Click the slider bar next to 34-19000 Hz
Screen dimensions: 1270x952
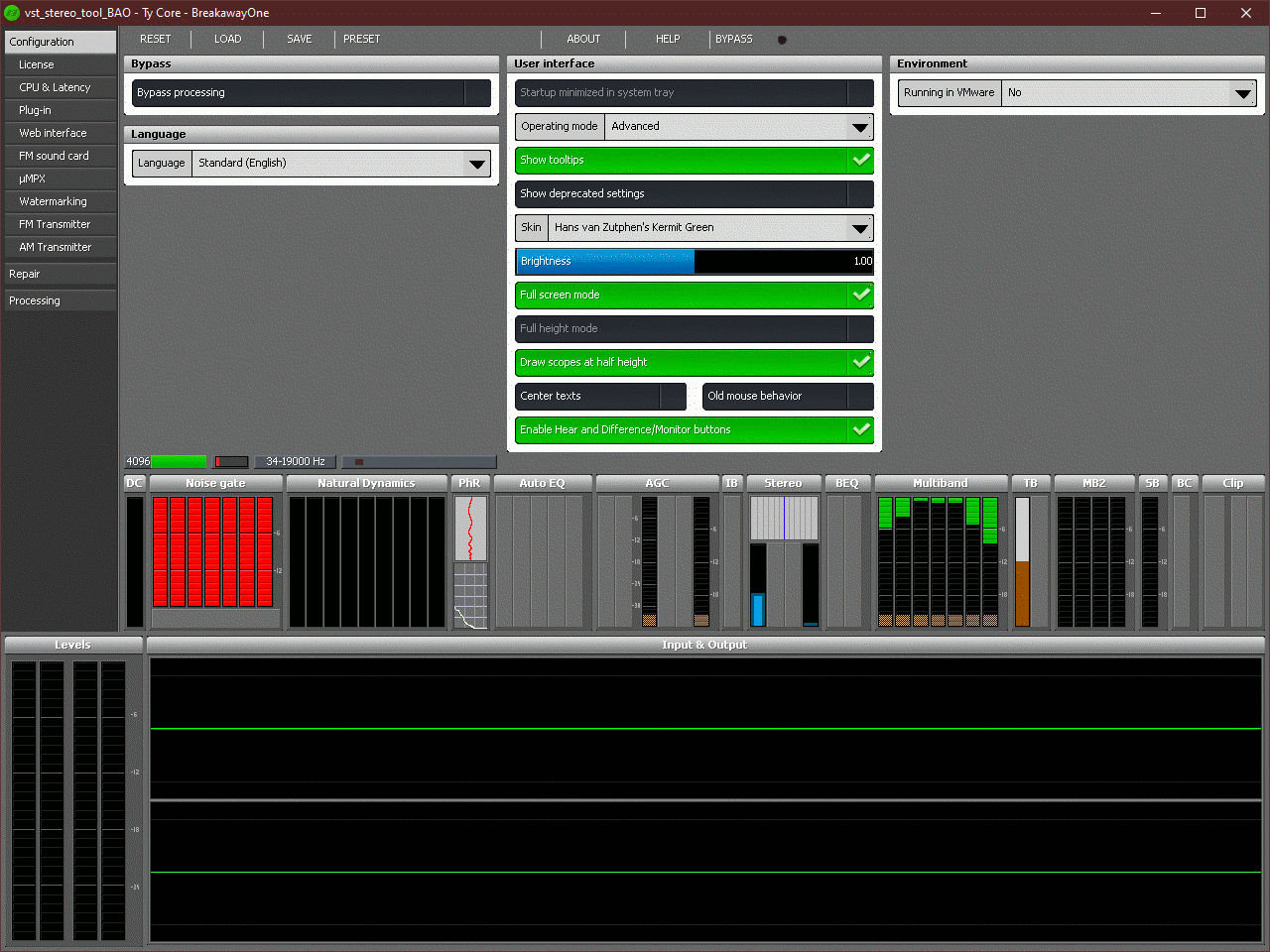(419, 462)
